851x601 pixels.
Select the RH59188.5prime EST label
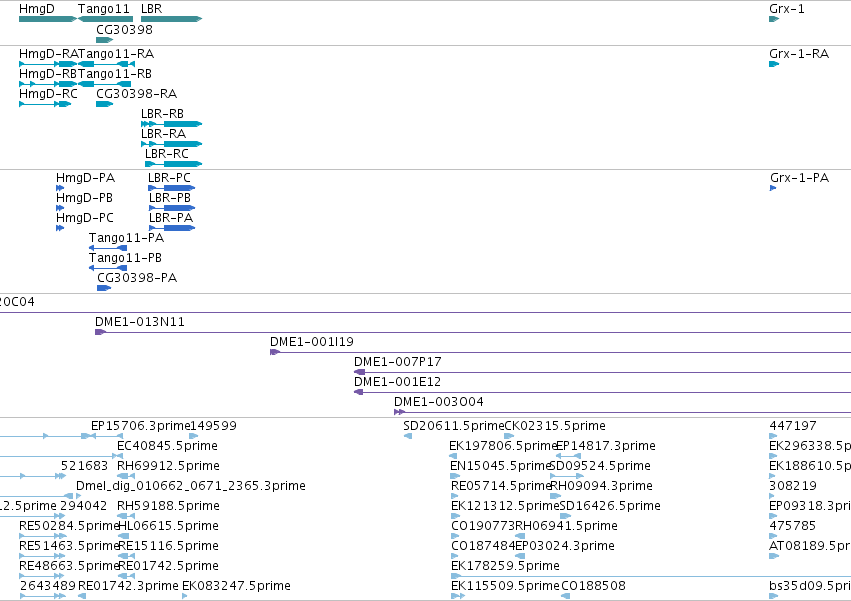coord(168,506)
